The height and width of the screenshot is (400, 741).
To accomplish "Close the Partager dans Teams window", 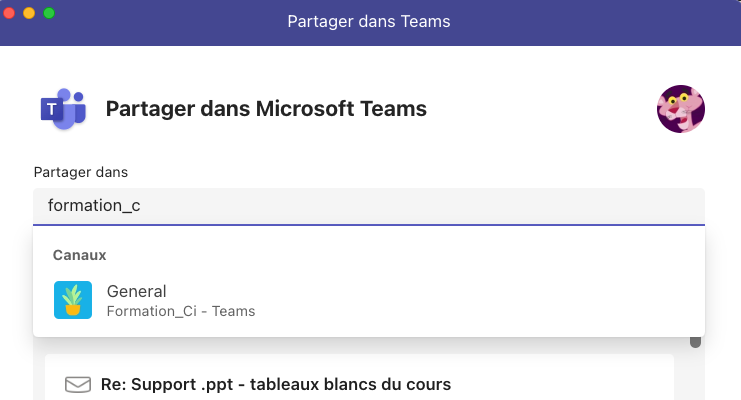I will (x=9, y=13).
